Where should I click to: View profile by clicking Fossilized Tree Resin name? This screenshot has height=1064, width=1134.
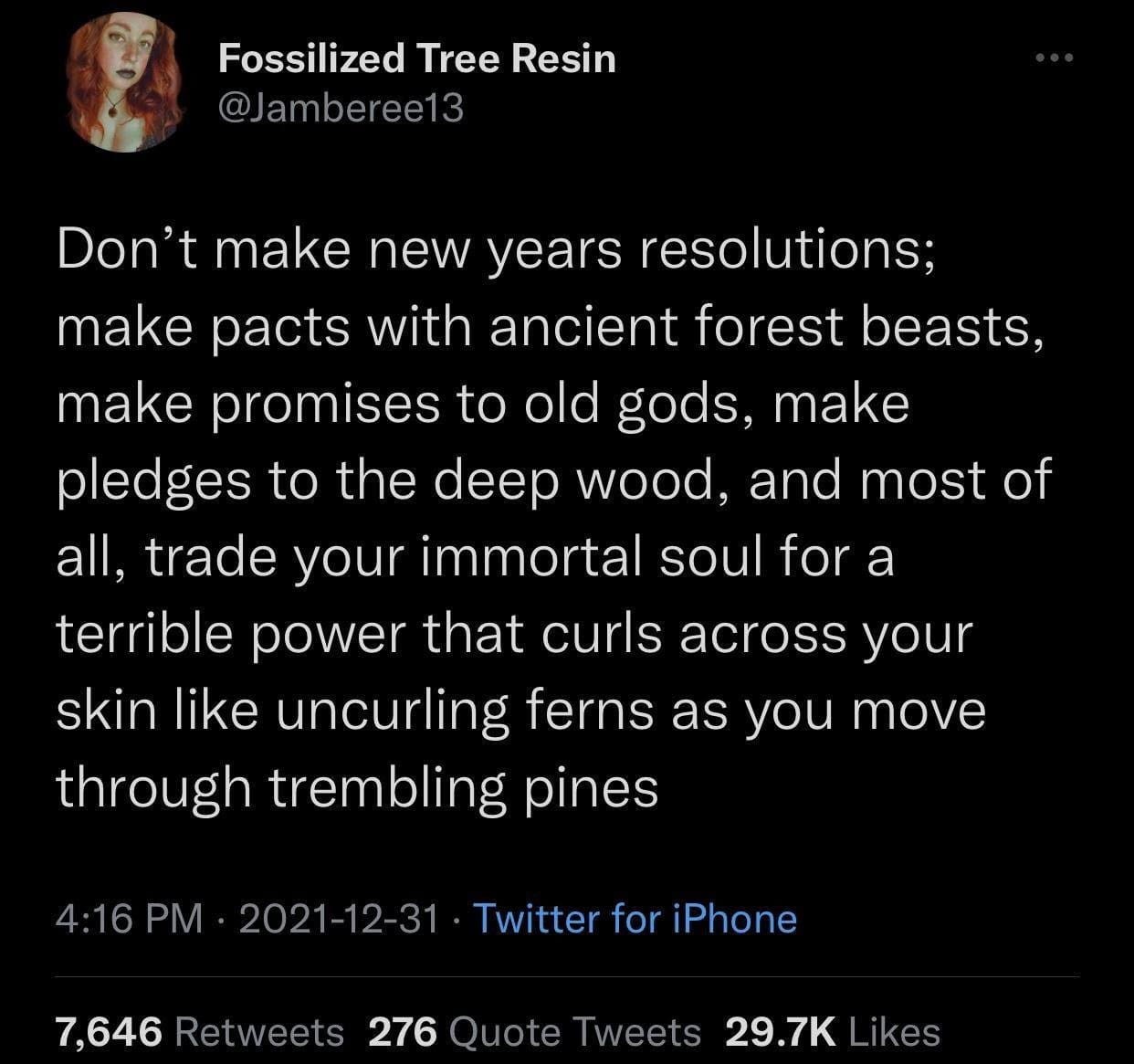(x=418, y=58)
